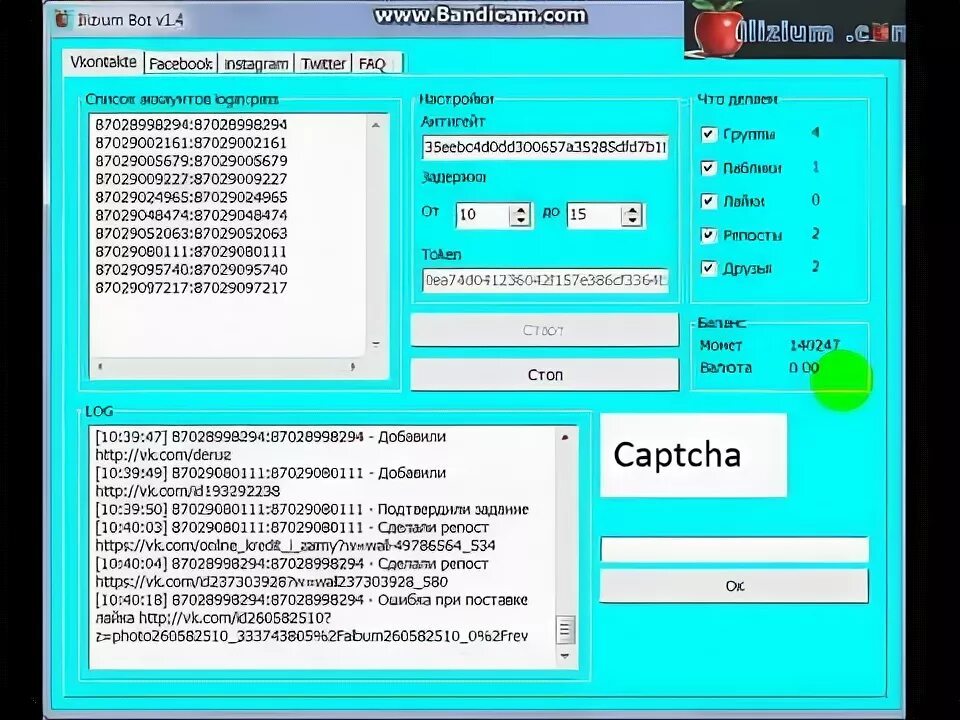Click the 10:40:18 error log line
Image resolution: width=960 pixels, height=720 pixels.
311,600
